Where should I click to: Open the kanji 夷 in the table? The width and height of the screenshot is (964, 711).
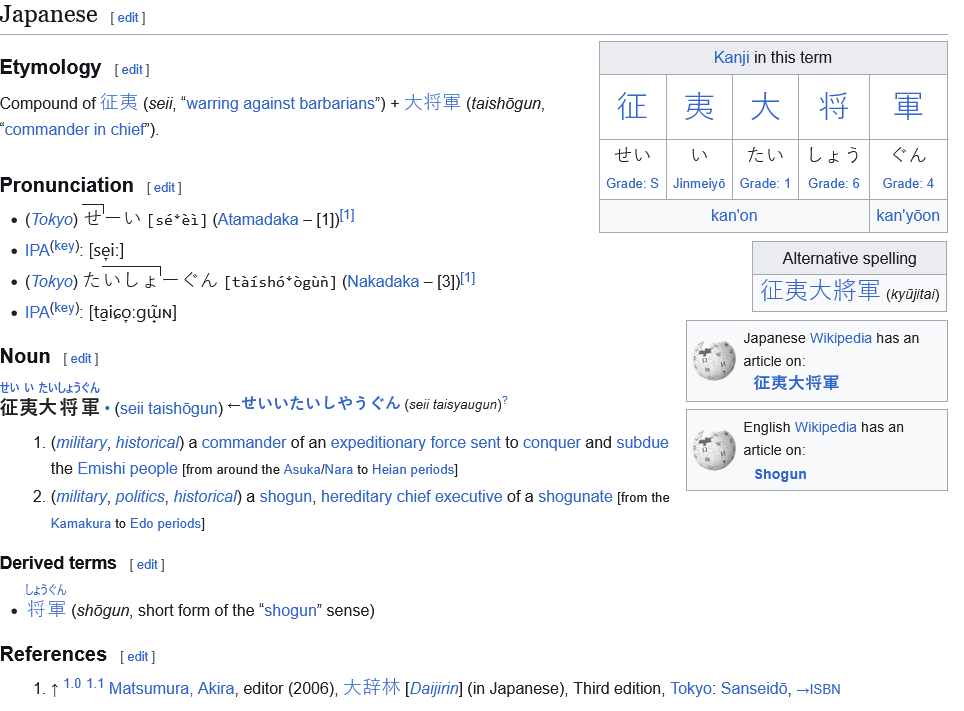pyautogui.click(x=699, y=106)
